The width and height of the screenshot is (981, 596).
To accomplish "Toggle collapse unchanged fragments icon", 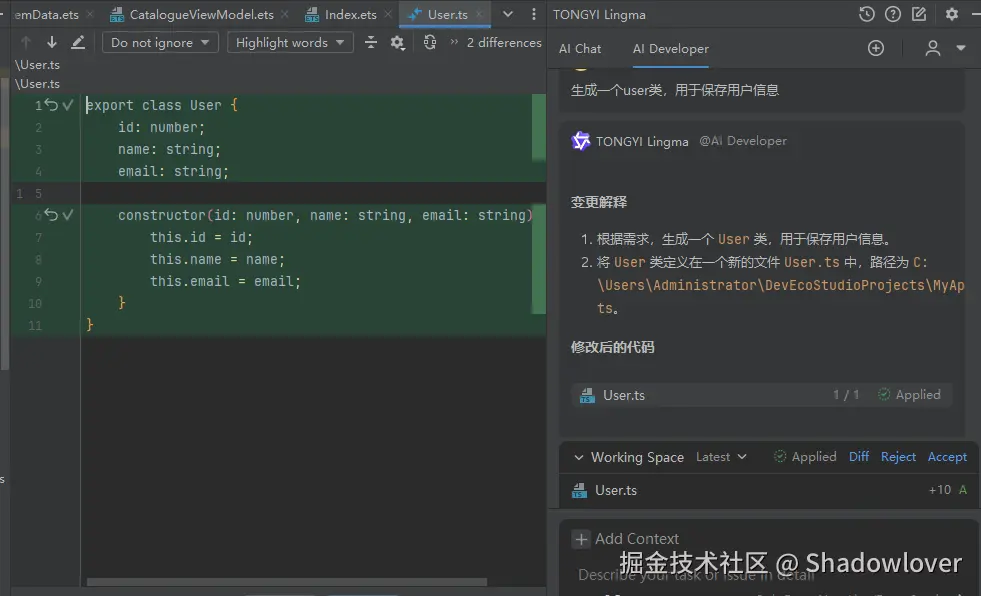I will click(x=371, y=43).
